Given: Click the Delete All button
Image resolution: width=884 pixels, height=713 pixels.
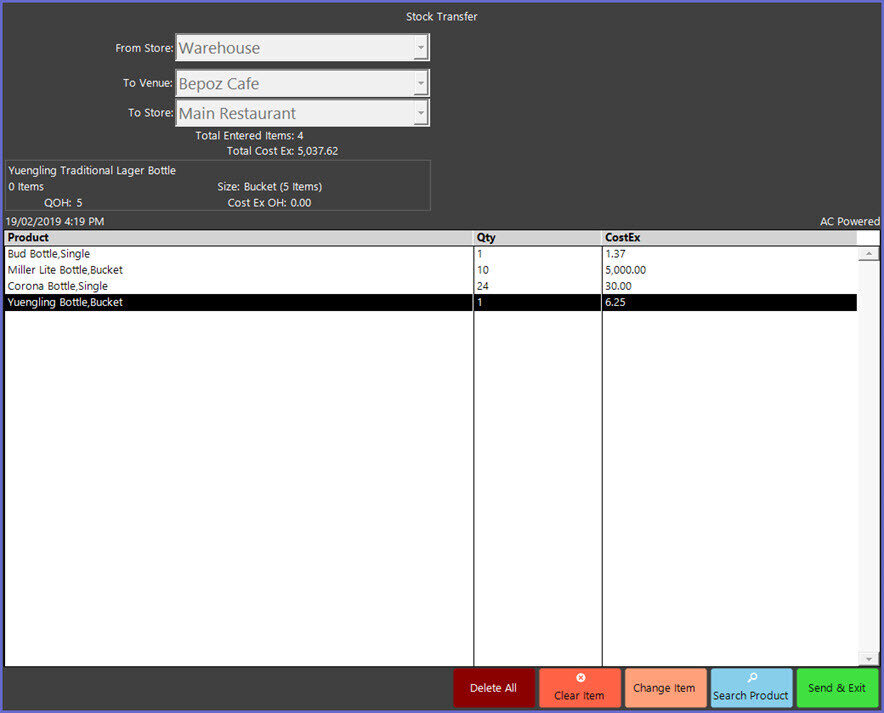Looking at the screenshot, I should pyautogui.click(x=494, y=688).
